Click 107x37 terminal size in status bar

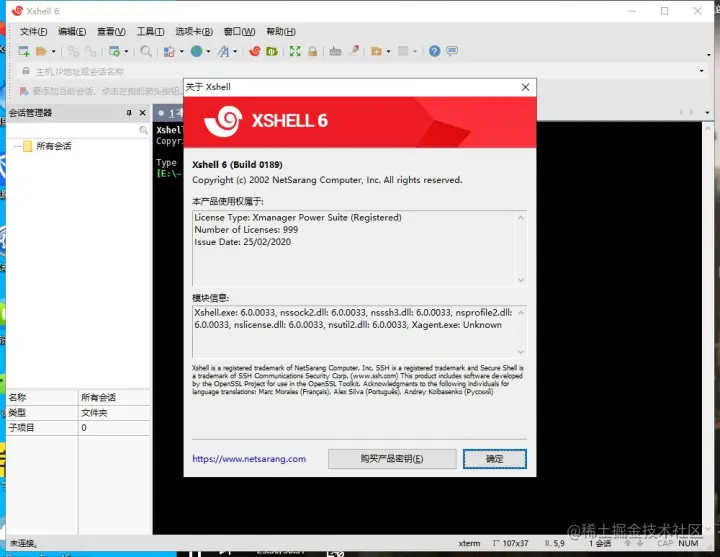(x=515, y=544)
